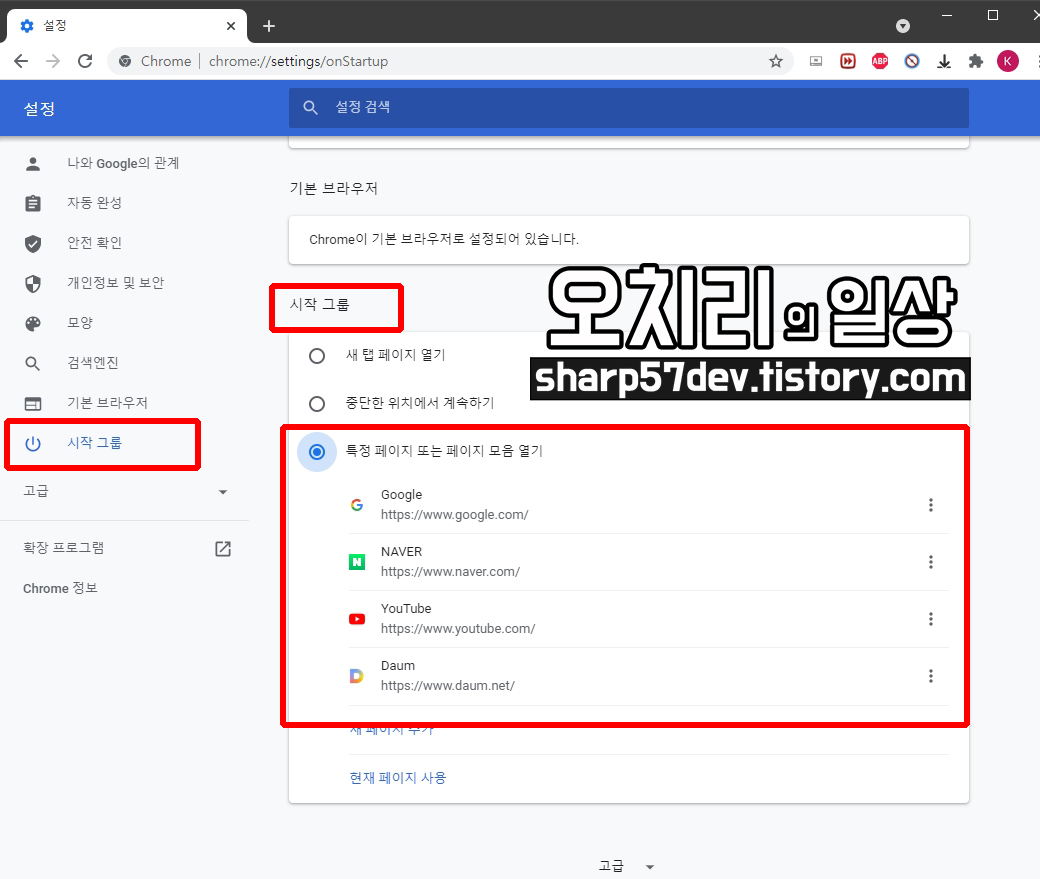Screen dimensions: 1040x879
Task: Select 중단한 위치에서 계속하기 radio option
Action: click(x=317, y=403)
